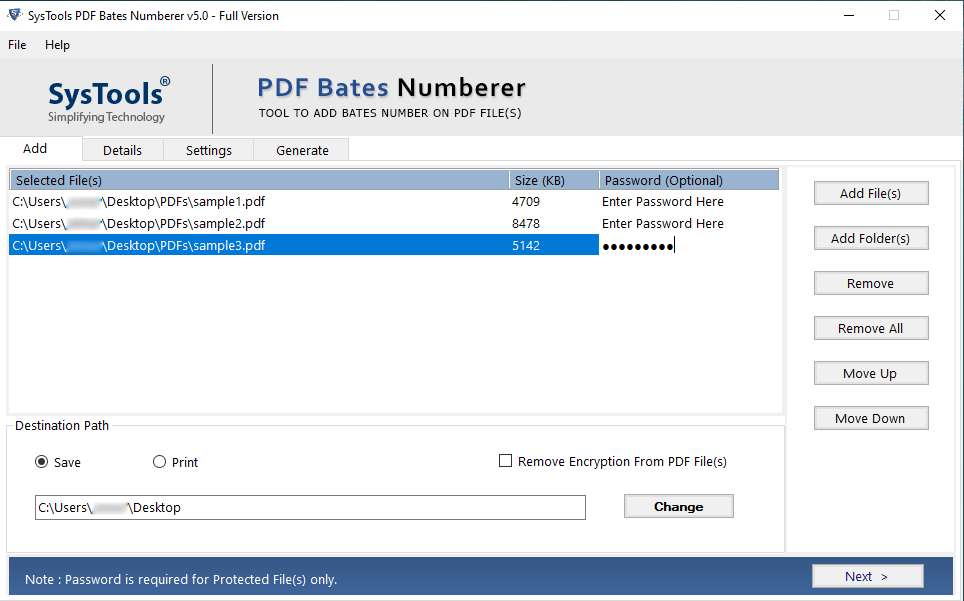
Task: Open the Help menu
Action: pos(57,45)
